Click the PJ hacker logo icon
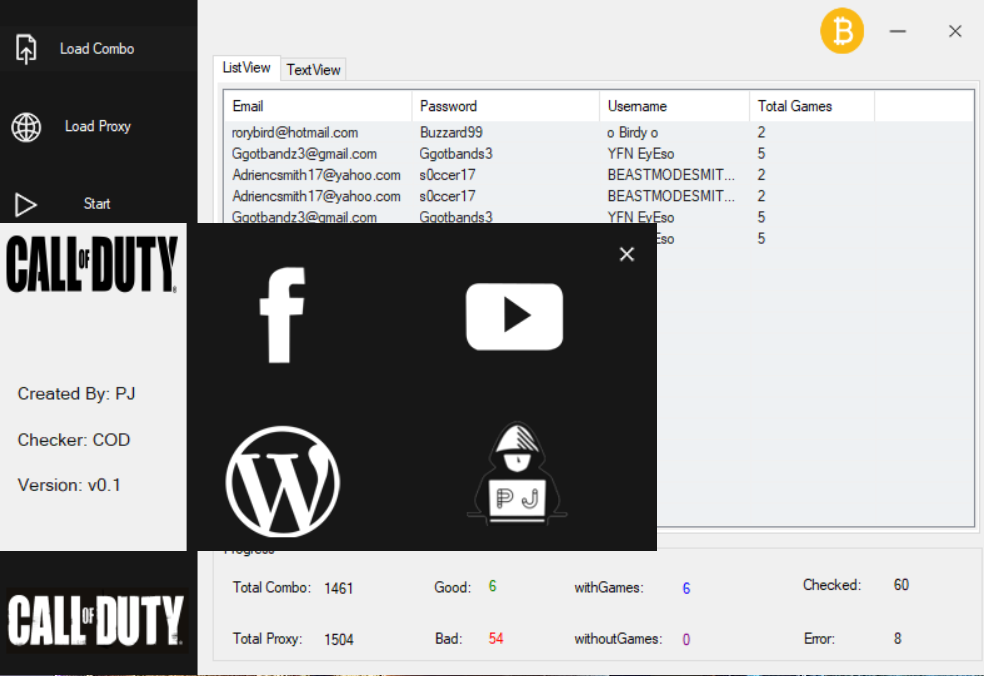 (516, 475)
